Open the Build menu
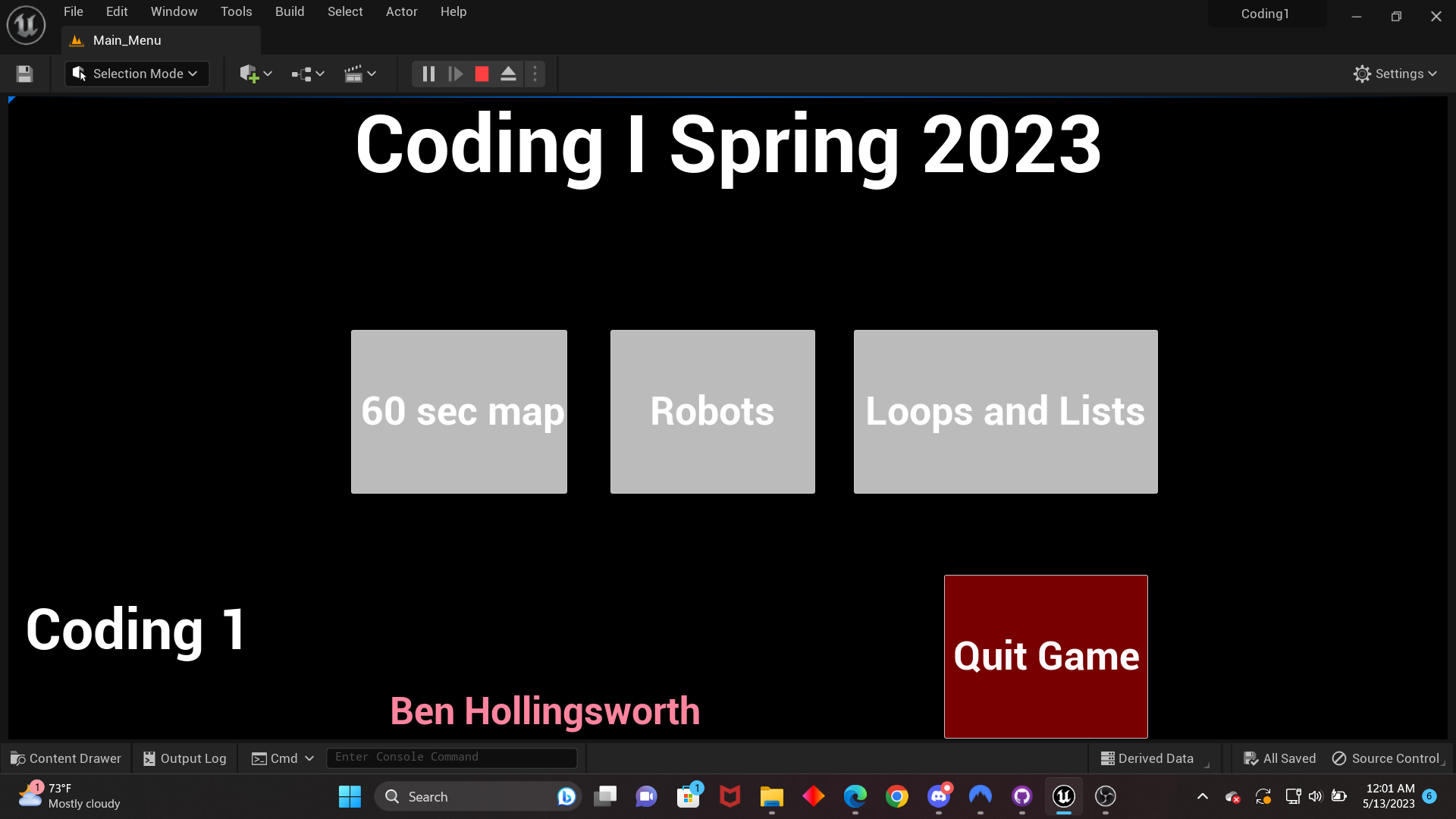This screenshot has height=819, width=1456. (289, 11)
